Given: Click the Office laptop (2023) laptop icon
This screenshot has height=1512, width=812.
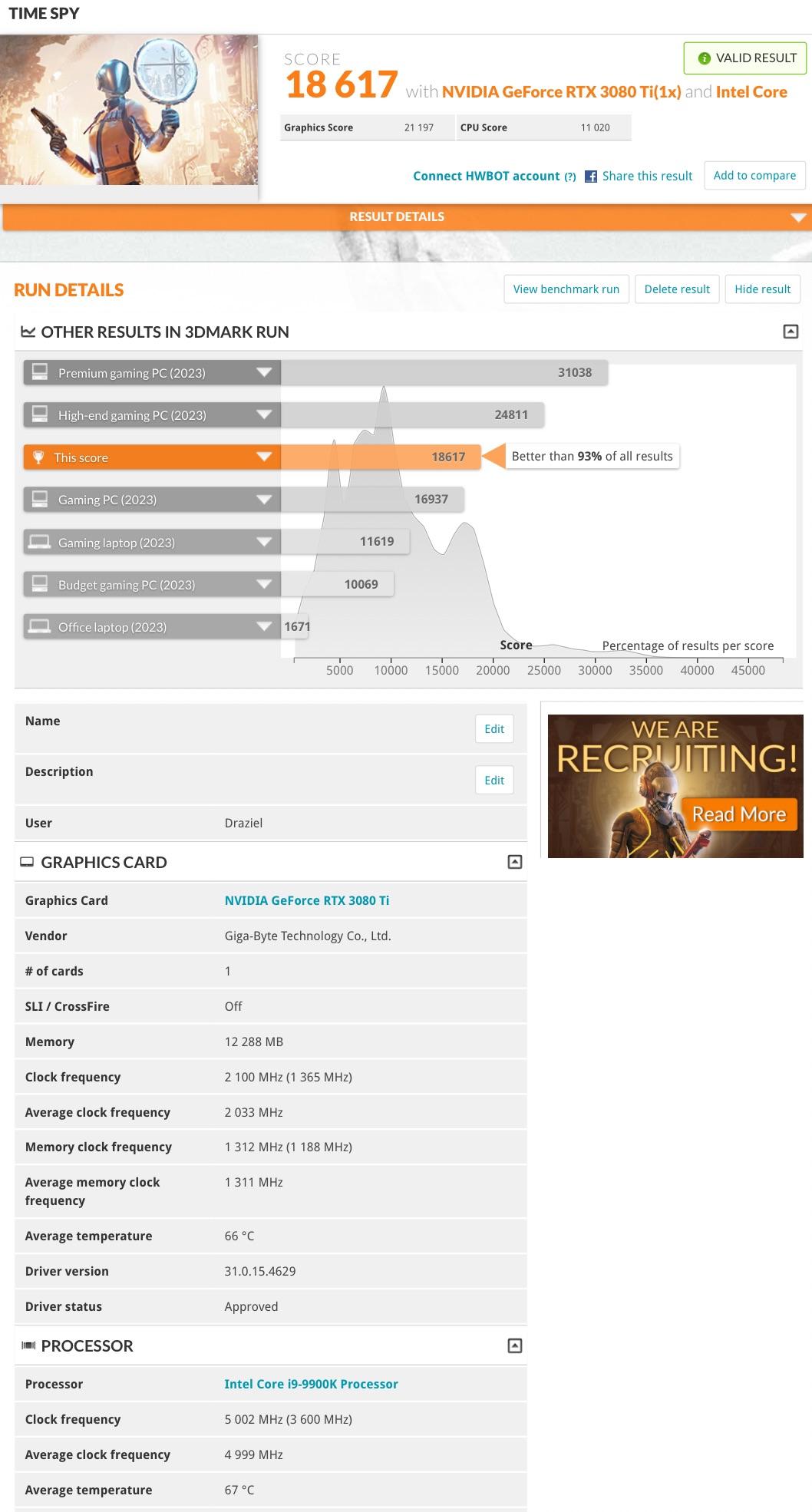Looking at the screenshot, I should tap(39, 626).
